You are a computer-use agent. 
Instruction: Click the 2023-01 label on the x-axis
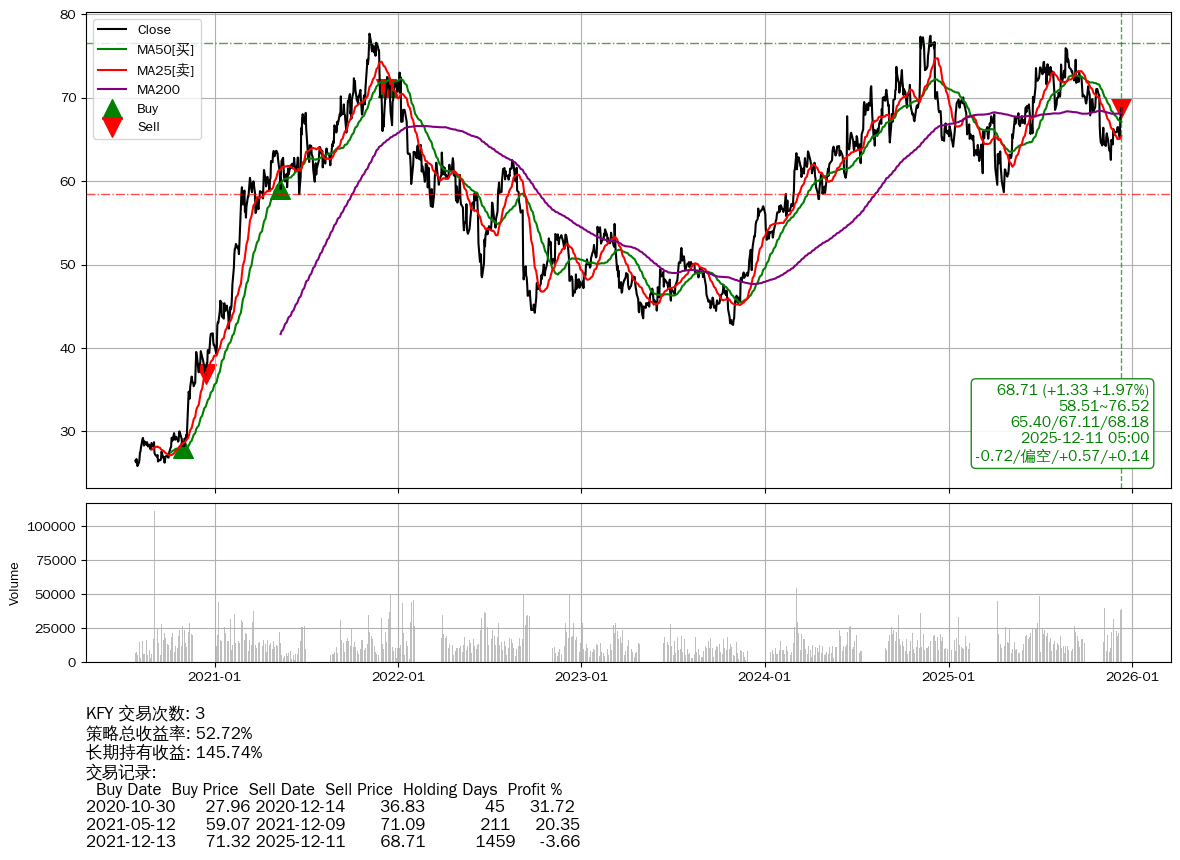pyautogui.click(x=581, y=677)
